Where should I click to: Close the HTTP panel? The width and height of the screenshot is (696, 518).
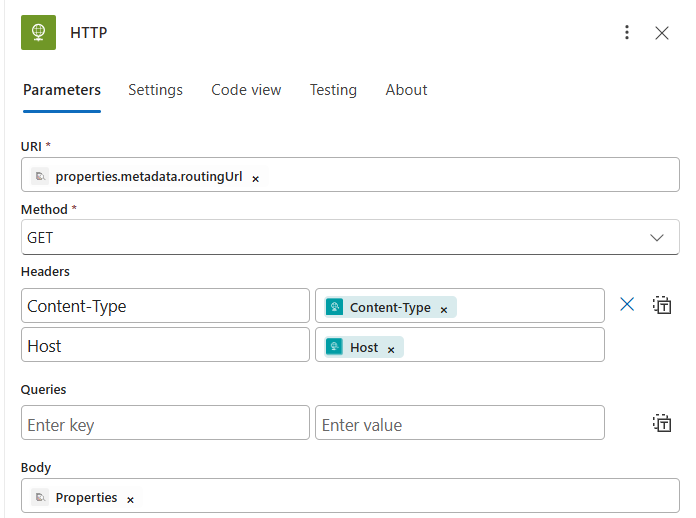pyautogui.click(x=662, y=33)
